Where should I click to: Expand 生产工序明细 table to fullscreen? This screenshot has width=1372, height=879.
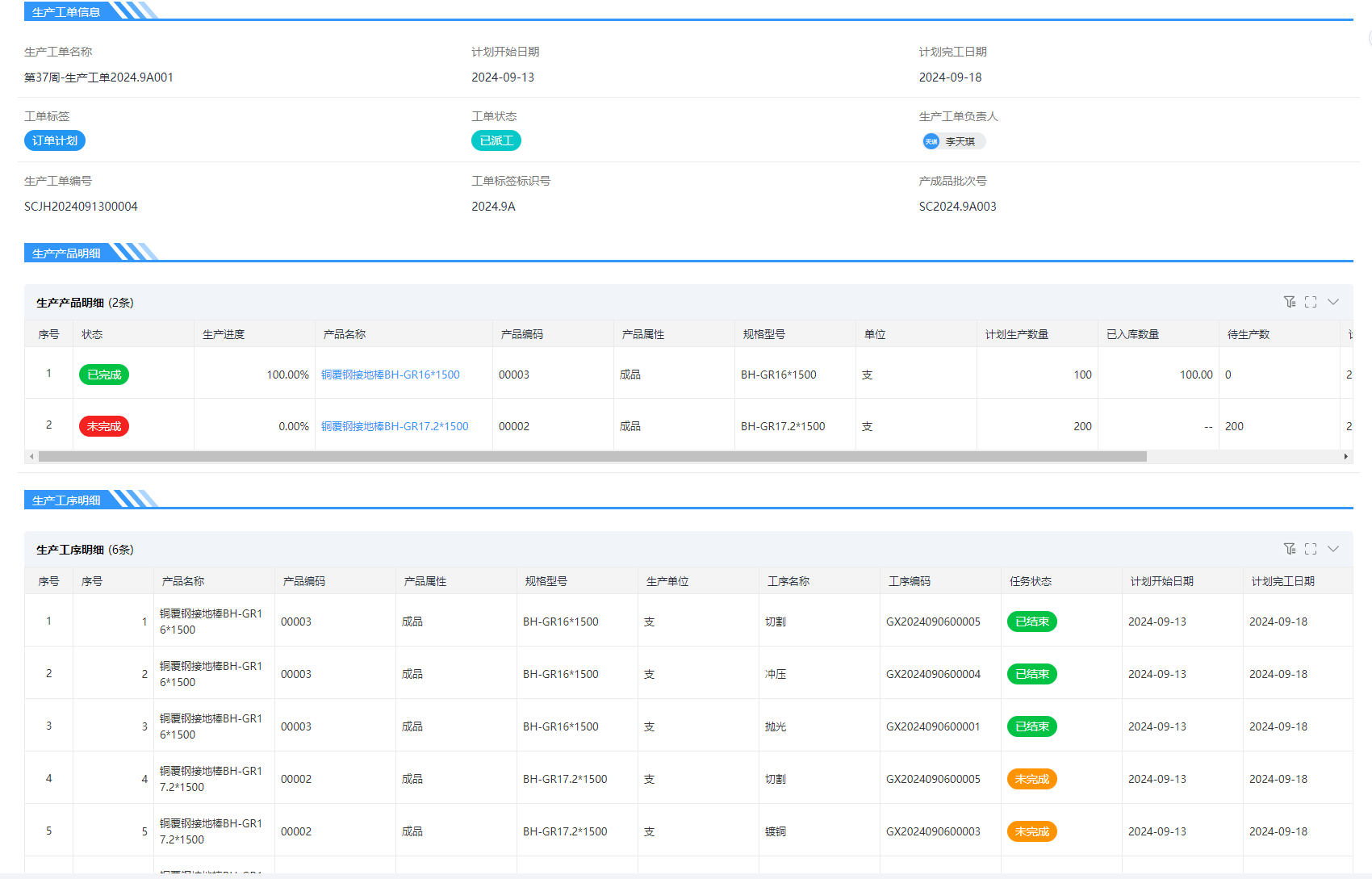1311,549
